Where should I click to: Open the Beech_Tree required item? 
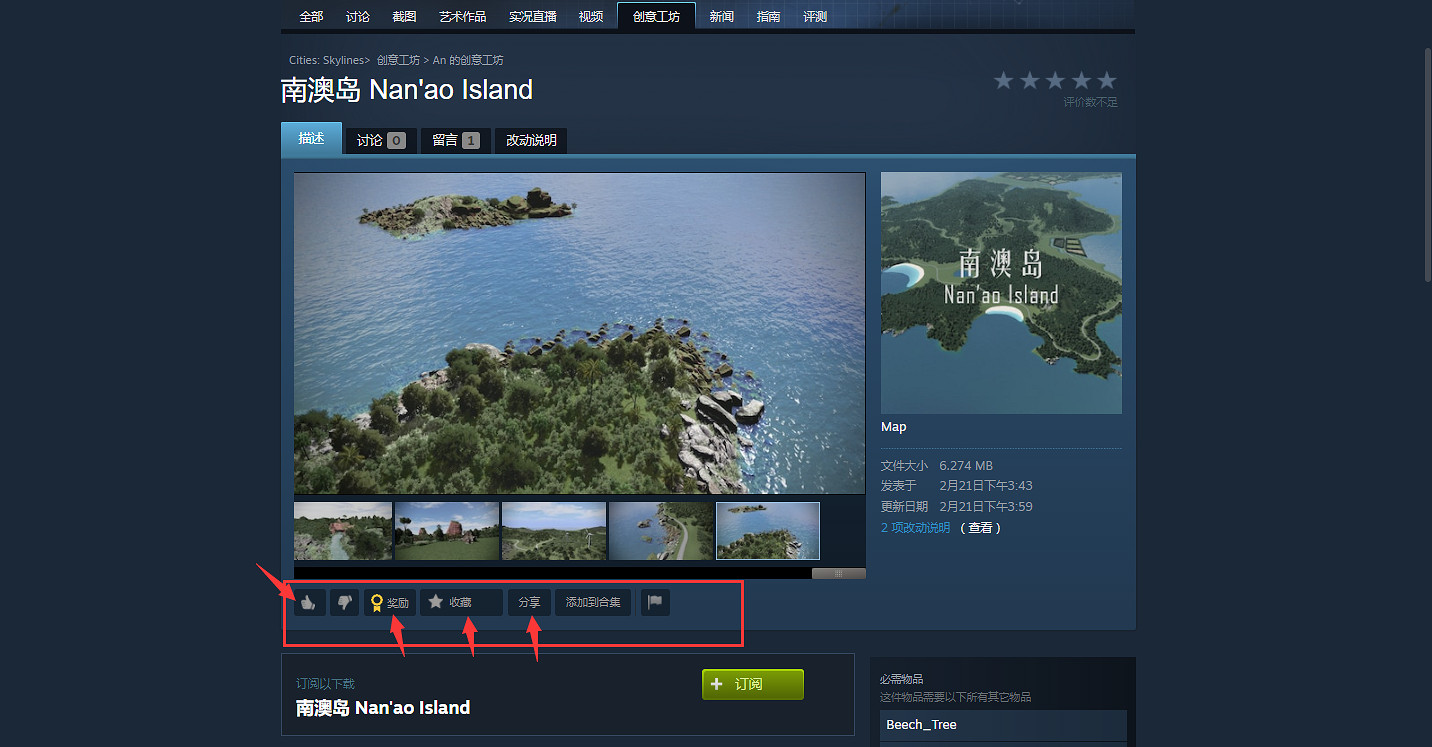(921, 725)
